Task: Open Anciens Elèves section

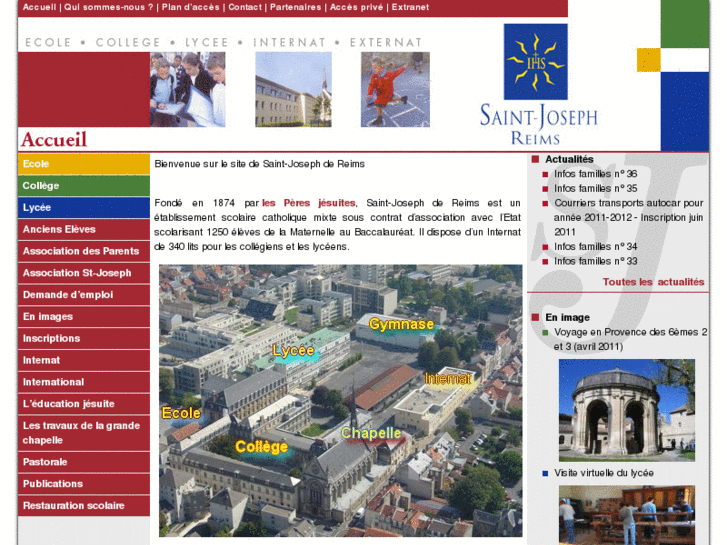Action: pyautogui.click(x=84, y=229)
